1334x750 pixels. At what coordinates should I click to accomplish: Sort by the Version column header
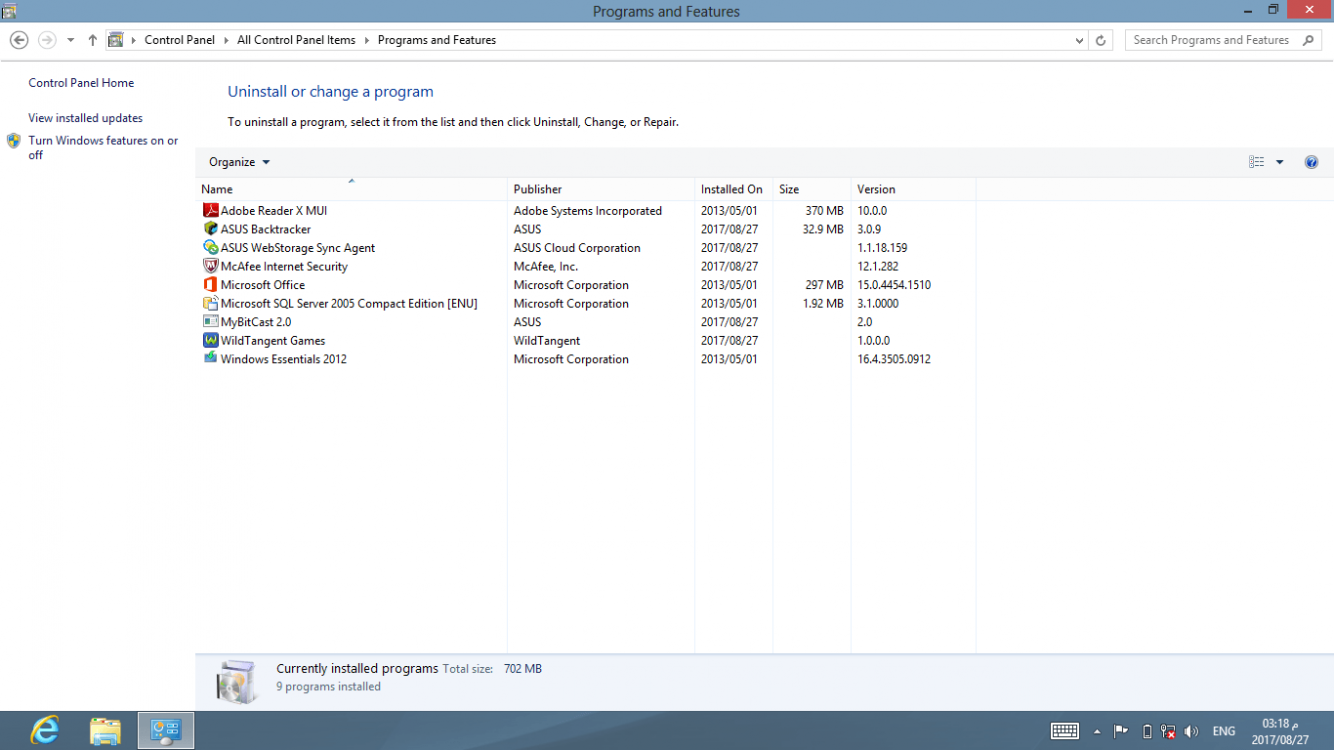(x=913, y=189)
